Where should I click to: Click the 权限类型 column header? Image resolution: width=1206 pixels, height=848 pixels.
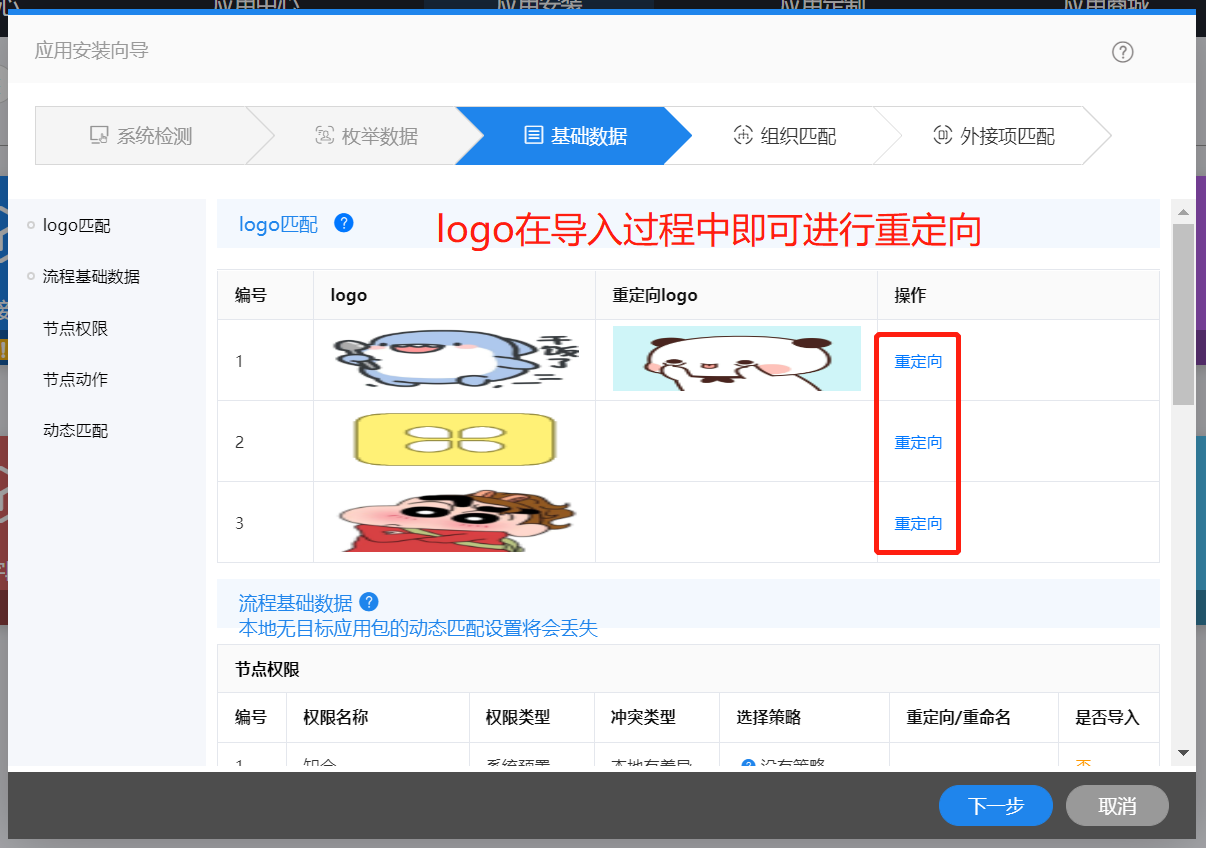(x=518, y=717)
